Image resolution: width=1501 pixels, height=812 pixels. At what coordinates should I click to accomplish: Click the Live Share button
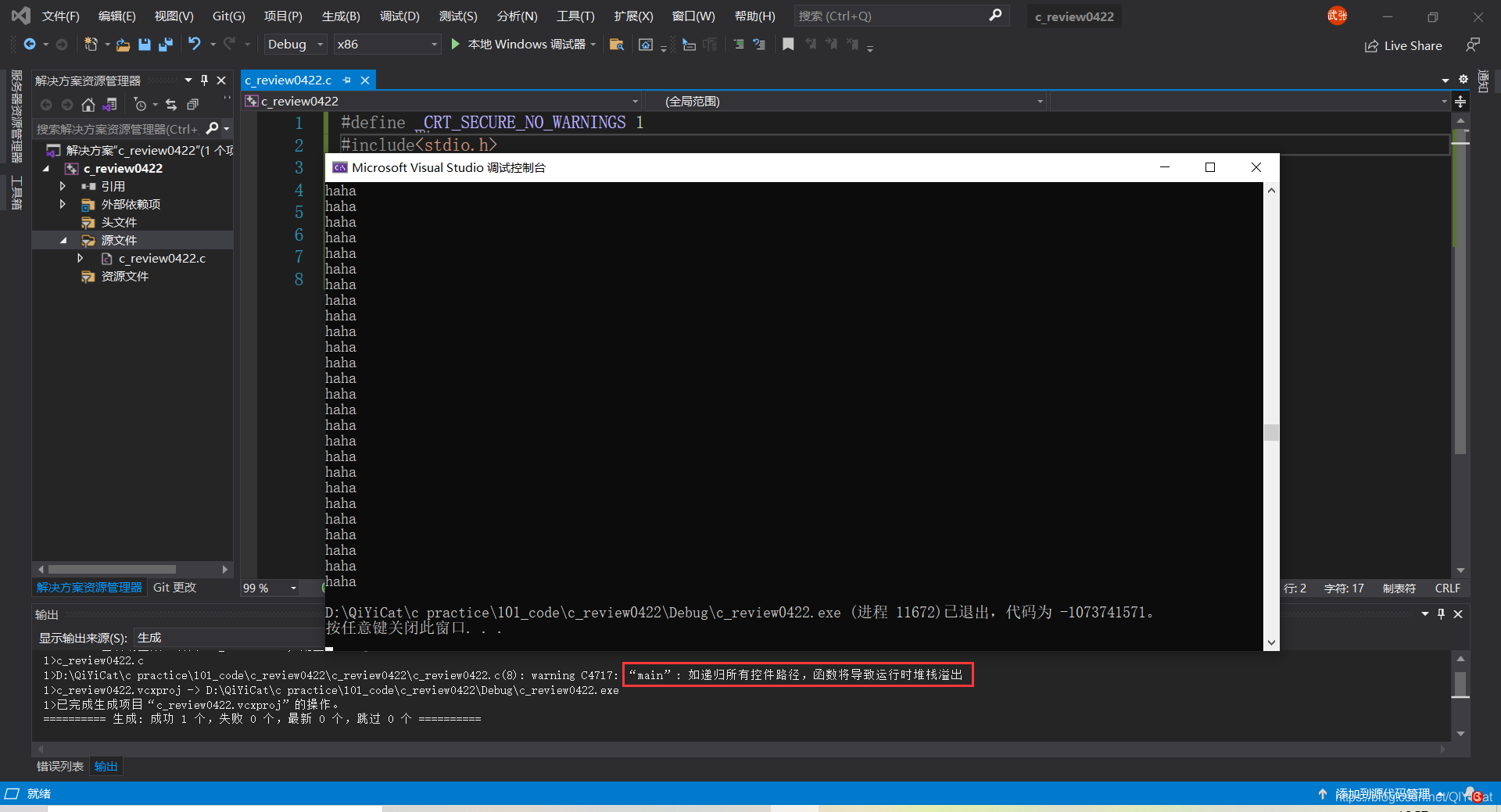tap(1404, 45)
